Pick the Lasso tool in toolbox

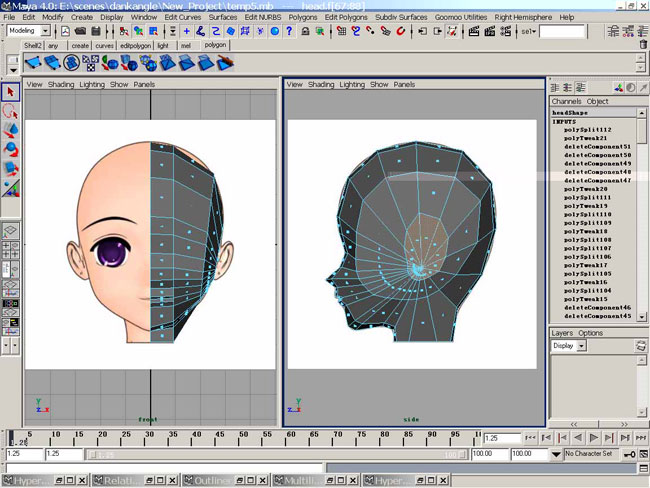point(10,112)
